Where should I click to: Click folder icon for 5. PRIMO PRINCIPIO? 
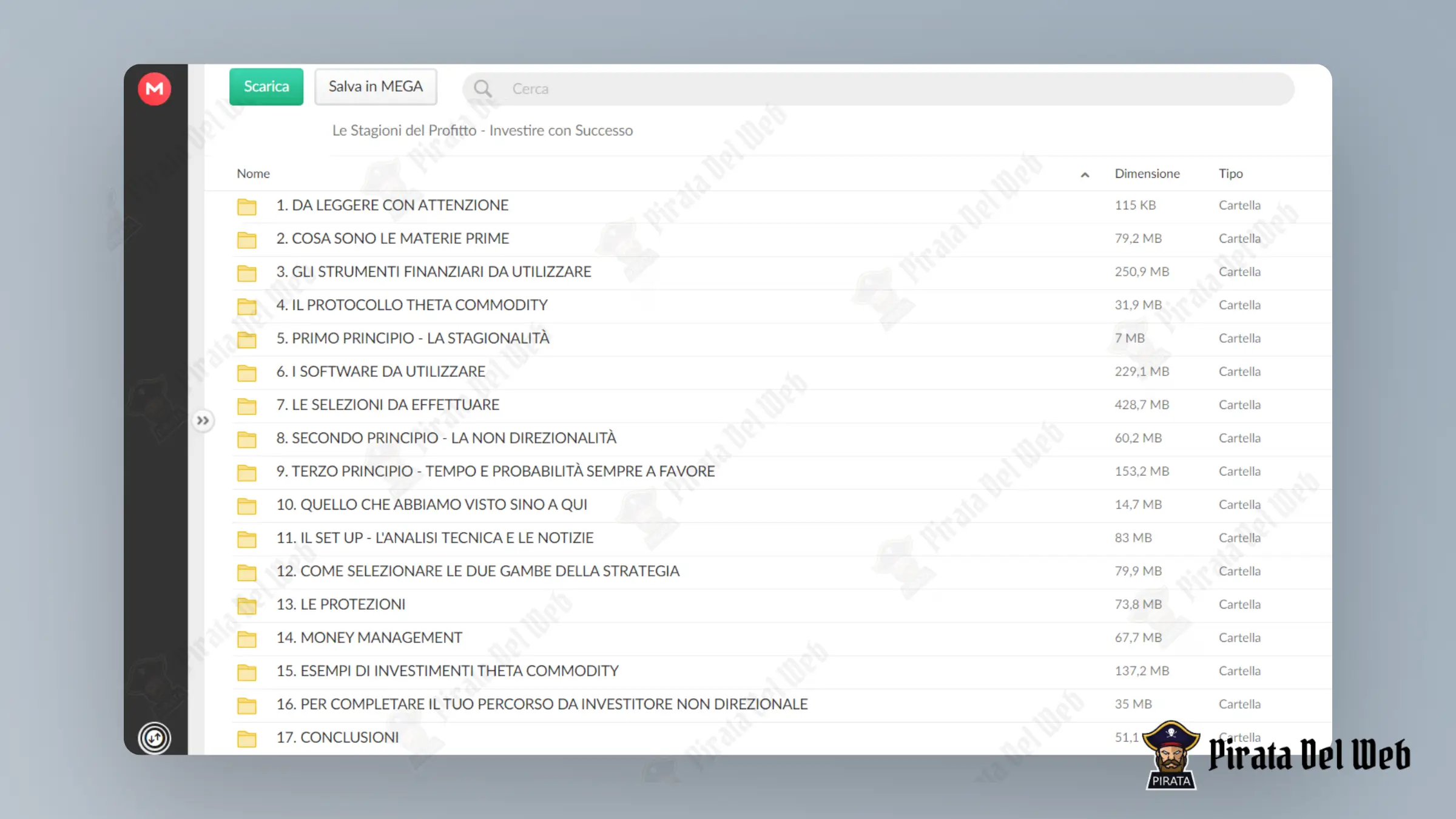click(x=246, y=339)
